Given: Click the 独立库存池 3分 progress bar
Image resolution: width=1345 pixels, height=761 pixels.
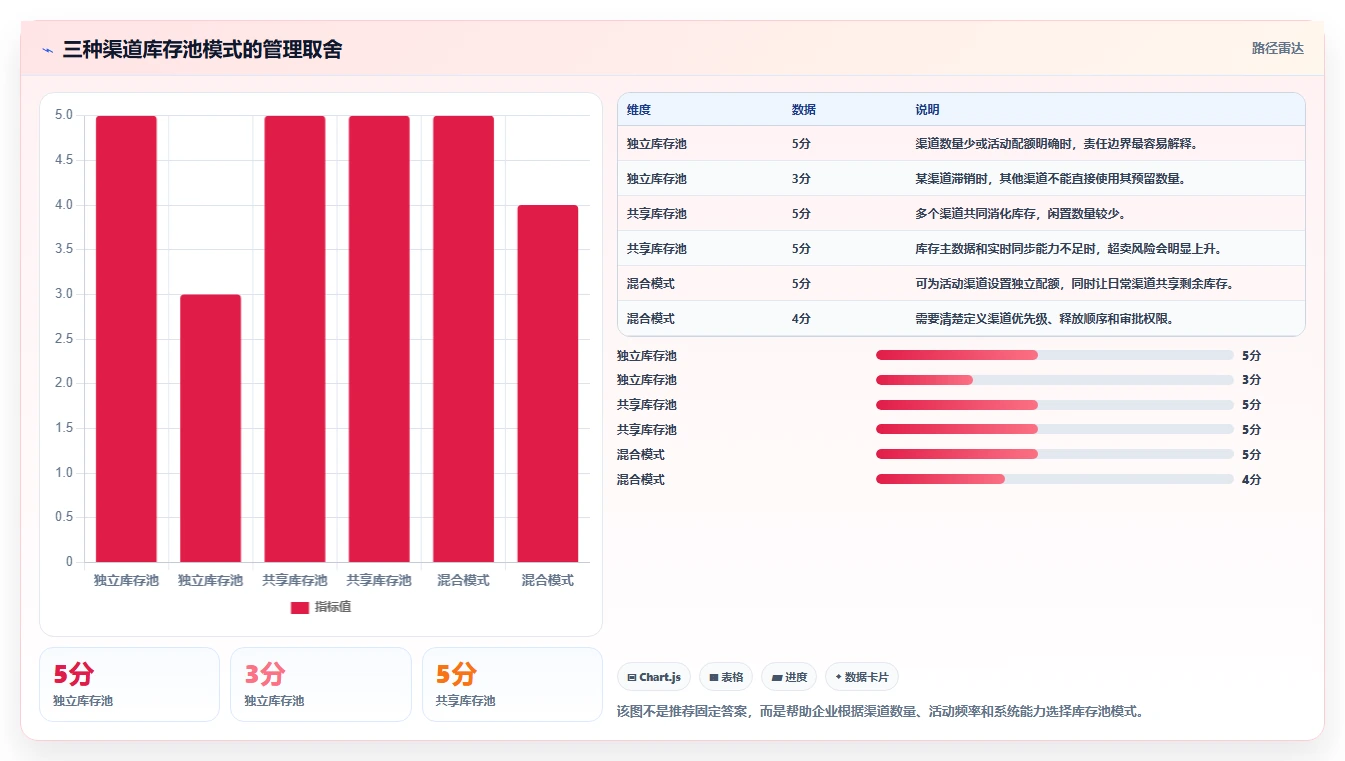Looking at the screenshot, I should [x=1055, y=380].
